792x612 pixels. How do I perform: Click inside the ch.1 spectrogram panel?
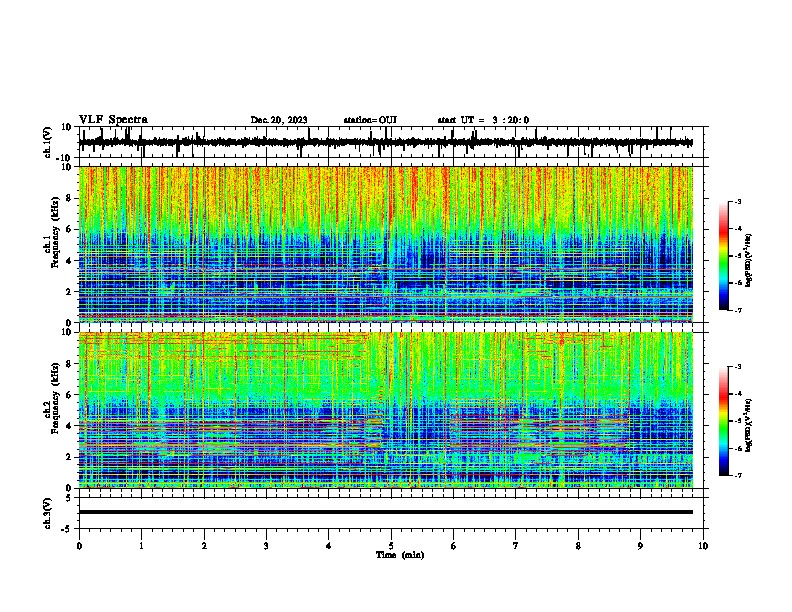pos(386,244)
